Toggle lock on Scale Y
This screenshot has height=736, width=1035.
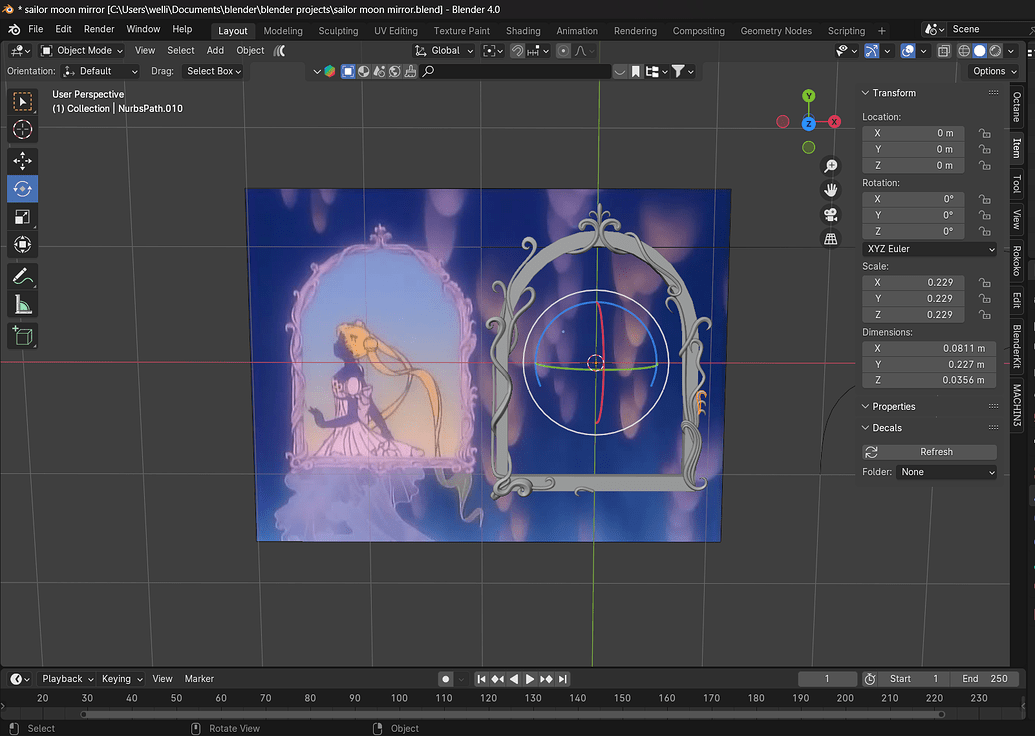click(x=984, y=298)
